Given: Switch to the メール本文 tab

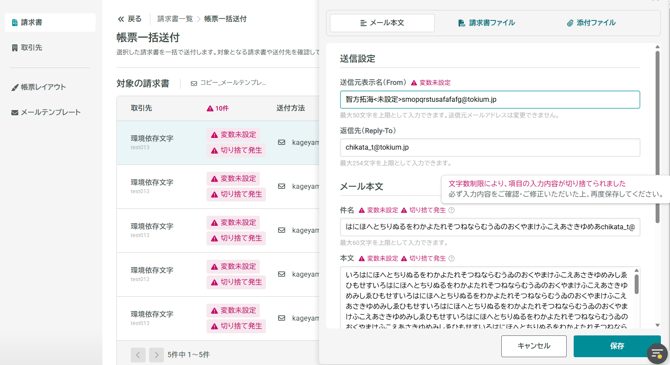Looking at the screenshot, I should (x=382, y=23).
